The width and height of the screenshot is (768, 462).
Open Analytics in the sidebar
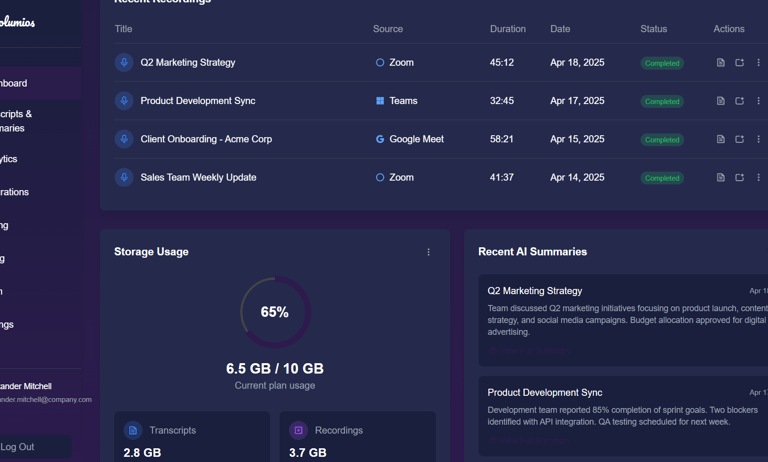(x=10, y=159)
